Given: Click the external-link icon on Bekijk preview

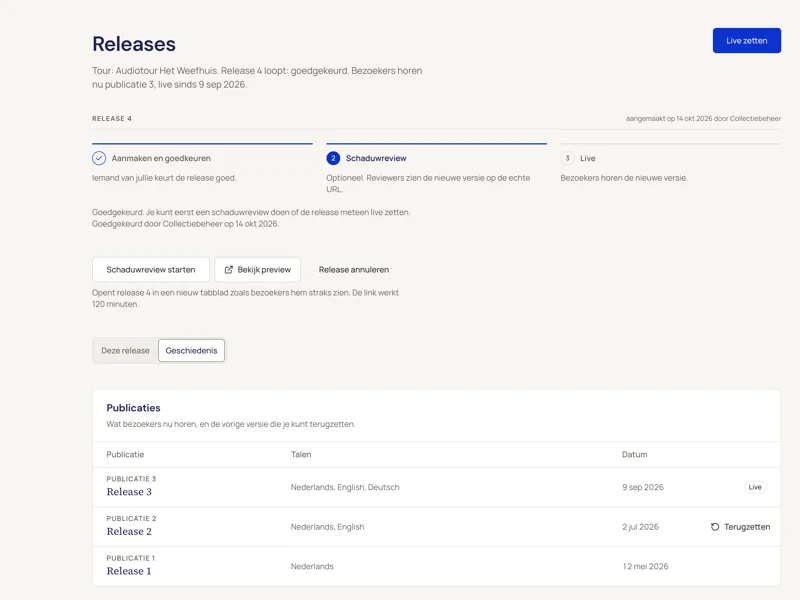Looking at the screenshot, I should click(x=229, y=270).
